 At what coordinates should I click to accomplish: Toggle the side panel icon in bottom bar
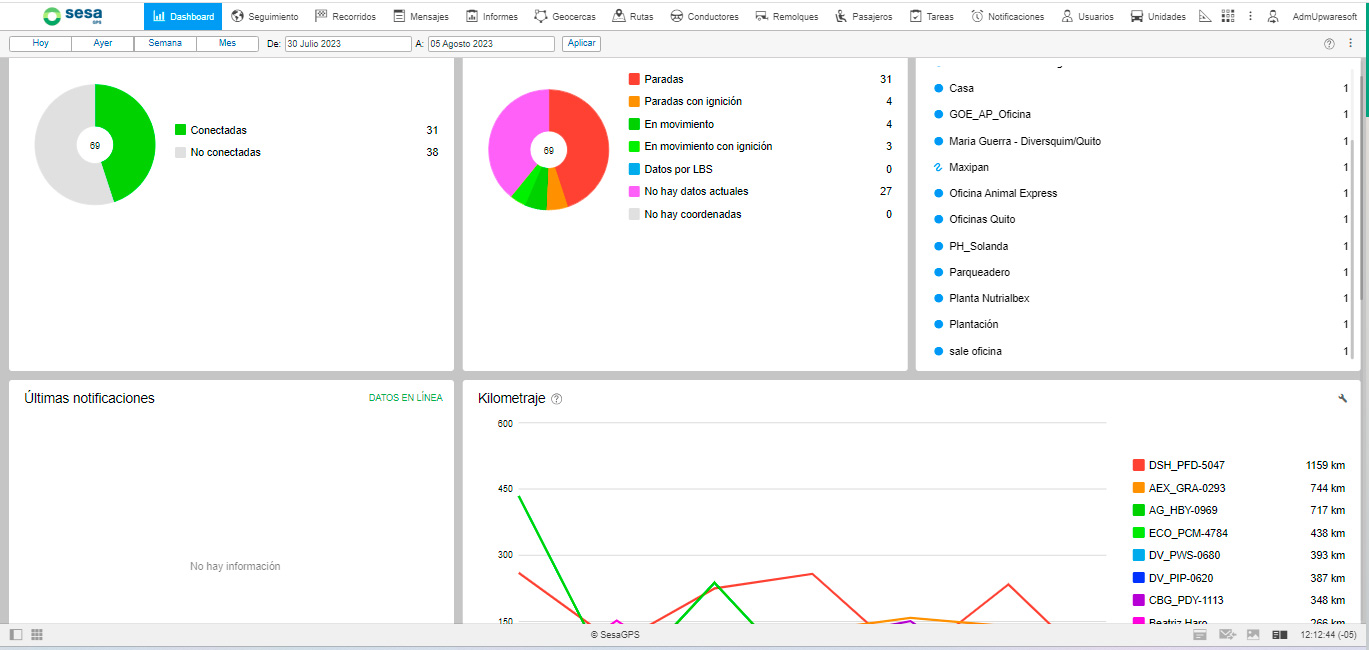(16, 635)
